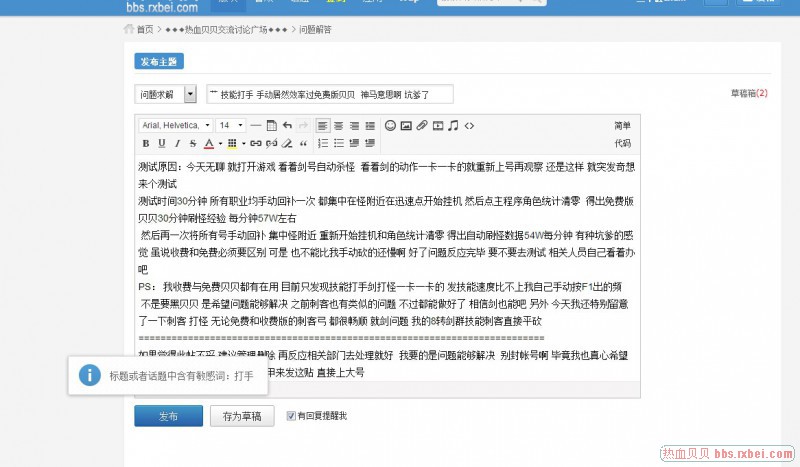Toggle bold text formatting

[146, 143]
